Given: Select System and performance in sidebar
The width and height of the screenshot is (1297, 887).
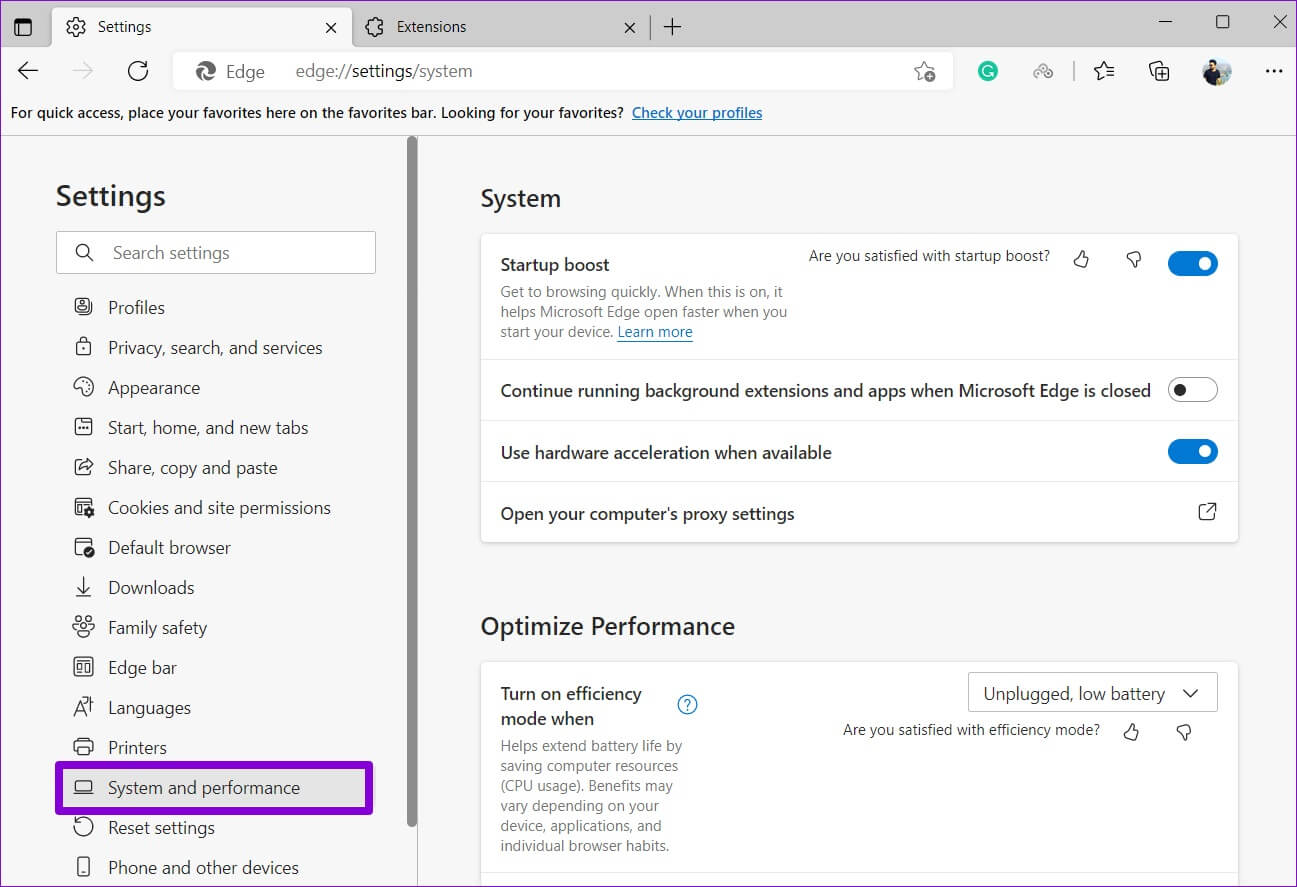Looking at the screenshot, I should tap(214, 788).
